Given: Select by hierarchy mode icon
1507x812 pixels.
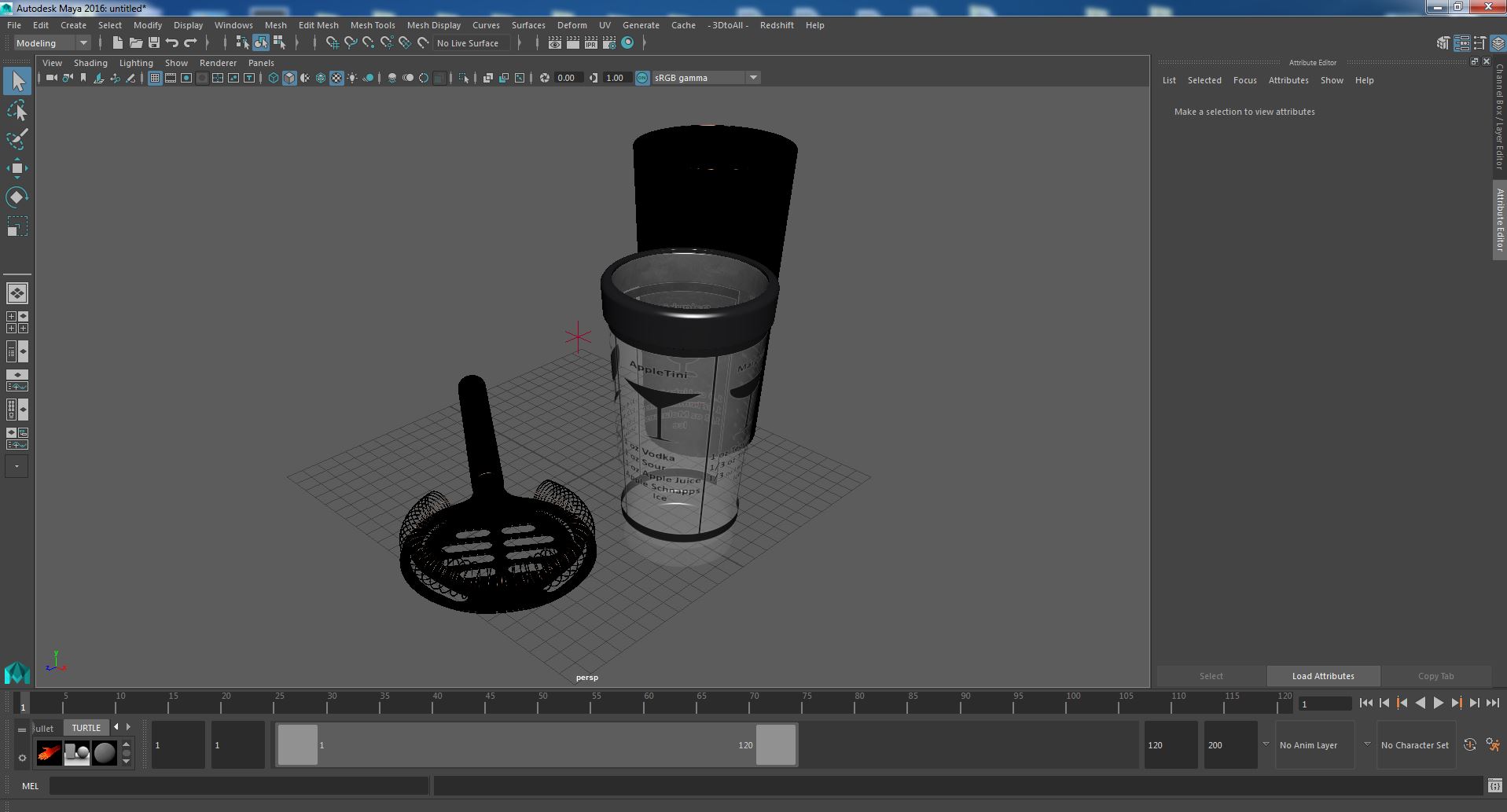Looking at the screenshot, I should [242, 43].
